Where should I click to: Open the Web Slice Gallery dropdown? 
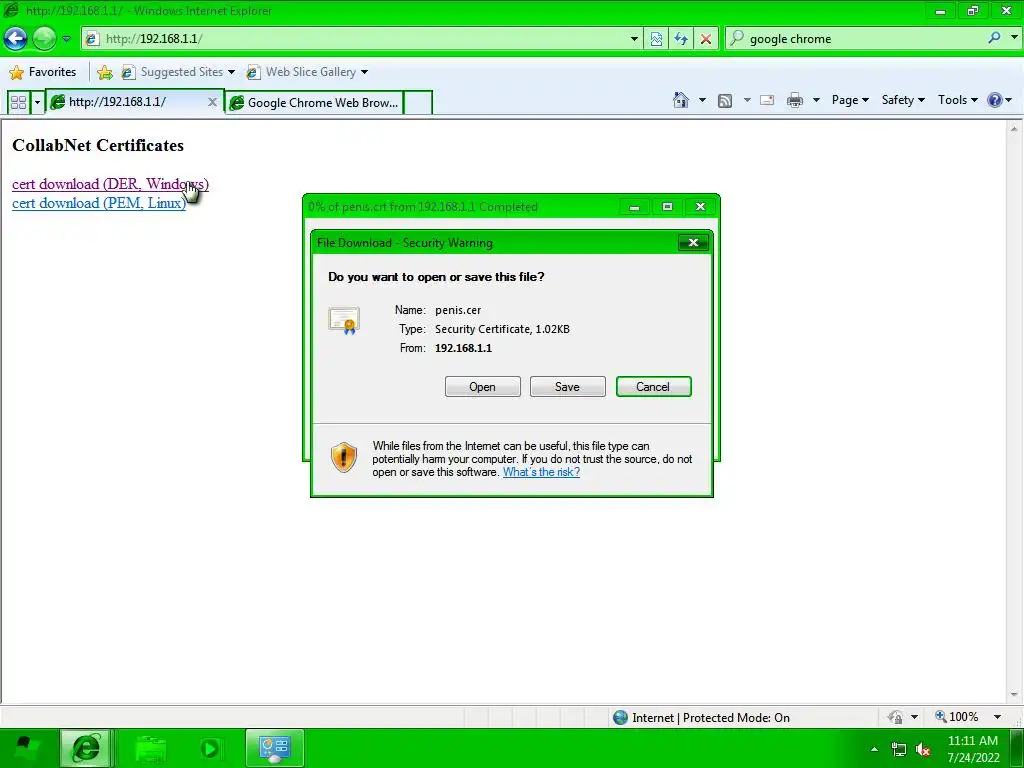[x=307, y=72]
